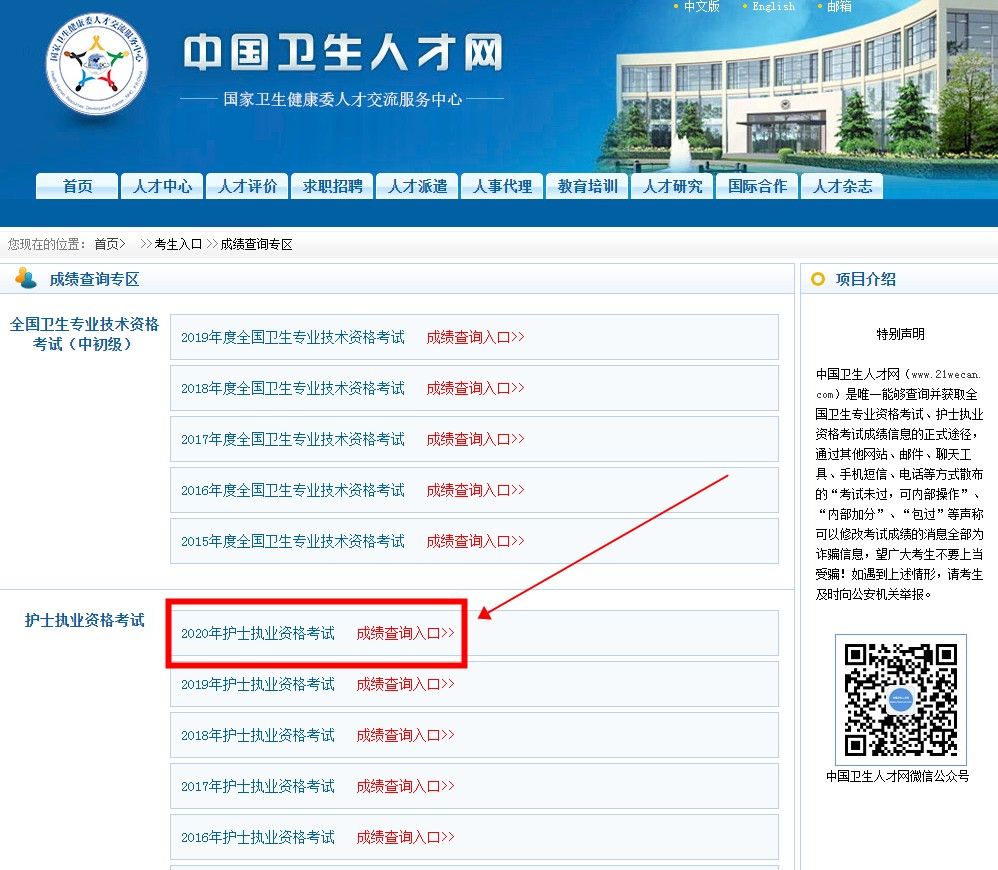Open 2019年护士执业资格考试 成绩查询入口

click(405, 684)
